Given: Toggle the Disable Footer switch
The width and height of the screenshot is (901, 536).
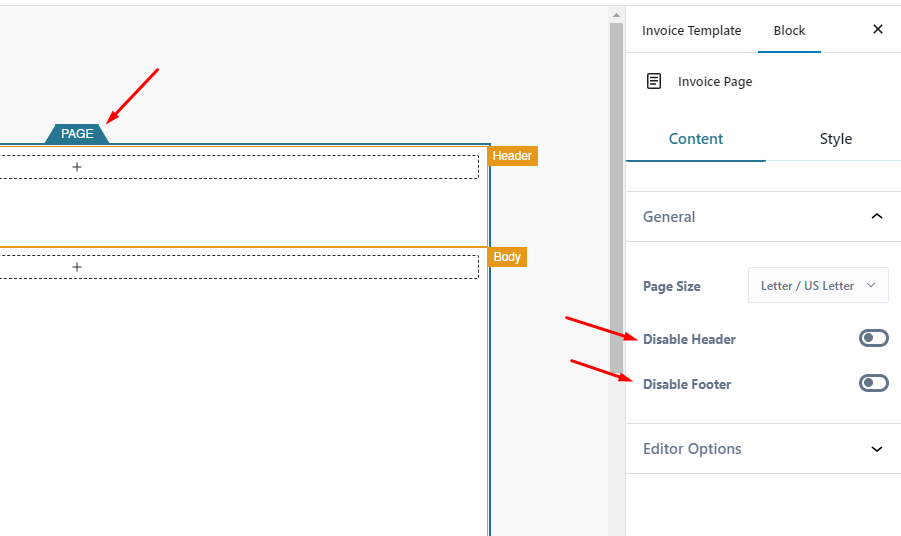Looking at the screenshot, I should point(873,383).
